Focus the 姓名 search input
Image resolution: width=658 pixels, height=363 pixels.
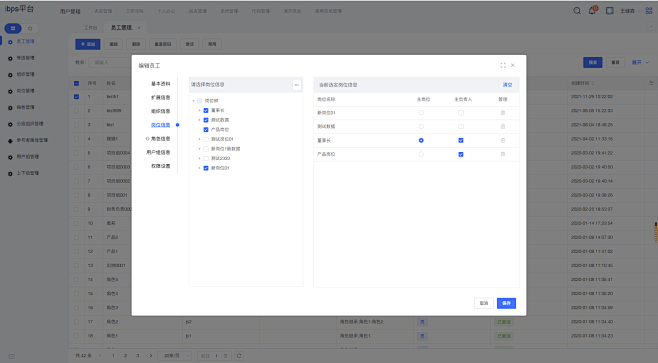[110, 63]
